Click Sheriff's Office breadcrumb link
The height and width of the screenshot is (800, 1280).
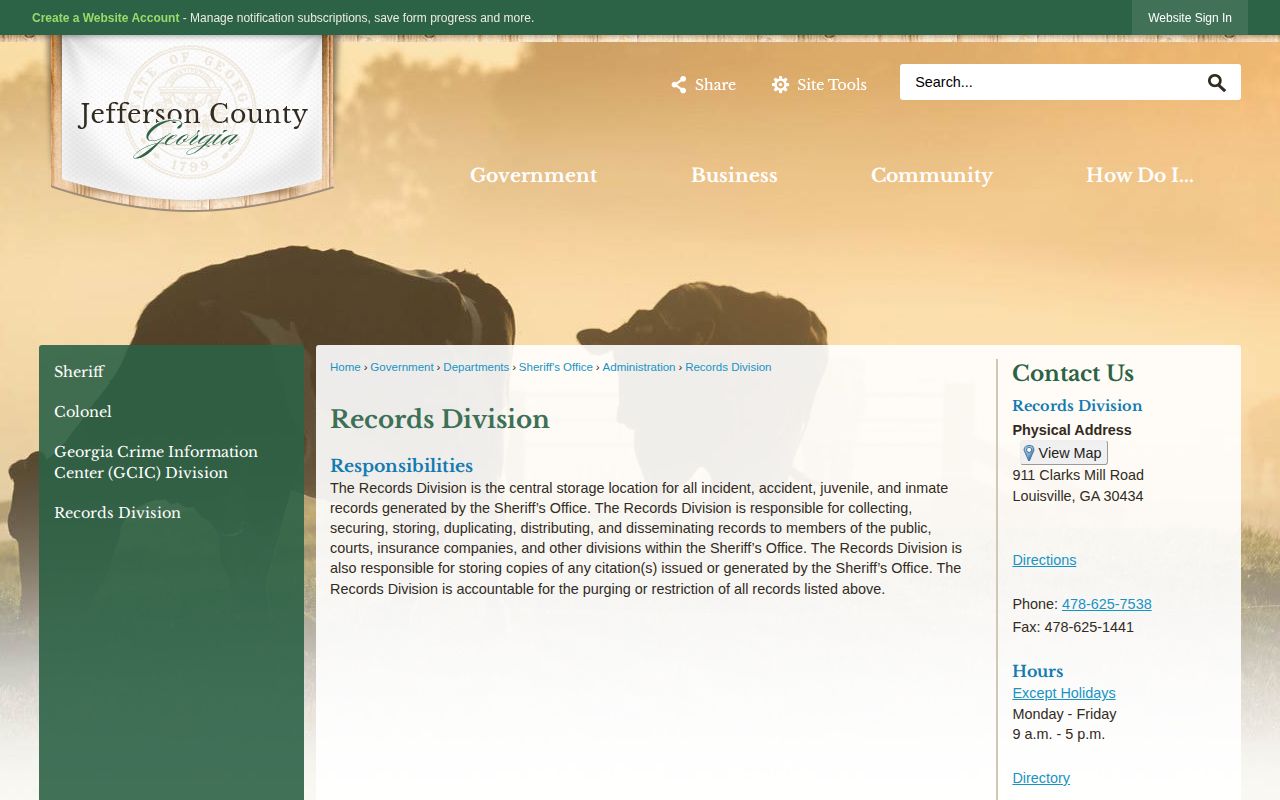(x=556, y=367)
